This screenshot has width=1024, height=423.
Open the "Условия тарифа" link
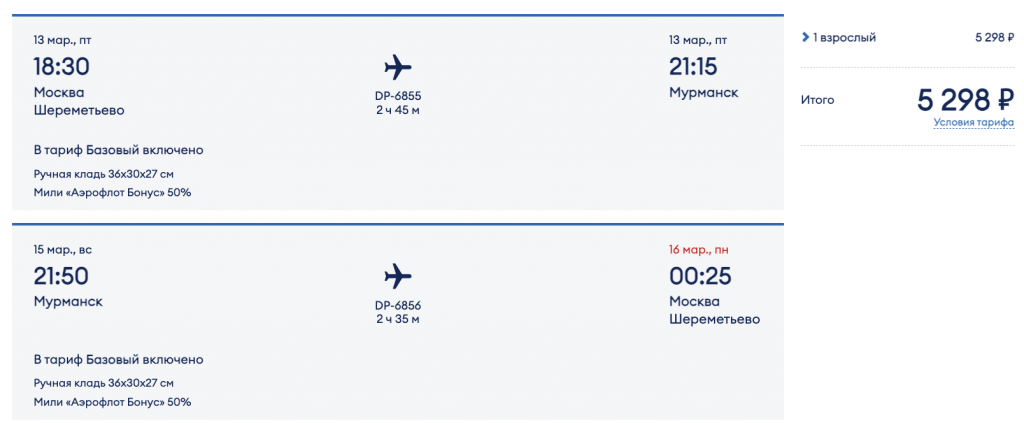point(974,123)
